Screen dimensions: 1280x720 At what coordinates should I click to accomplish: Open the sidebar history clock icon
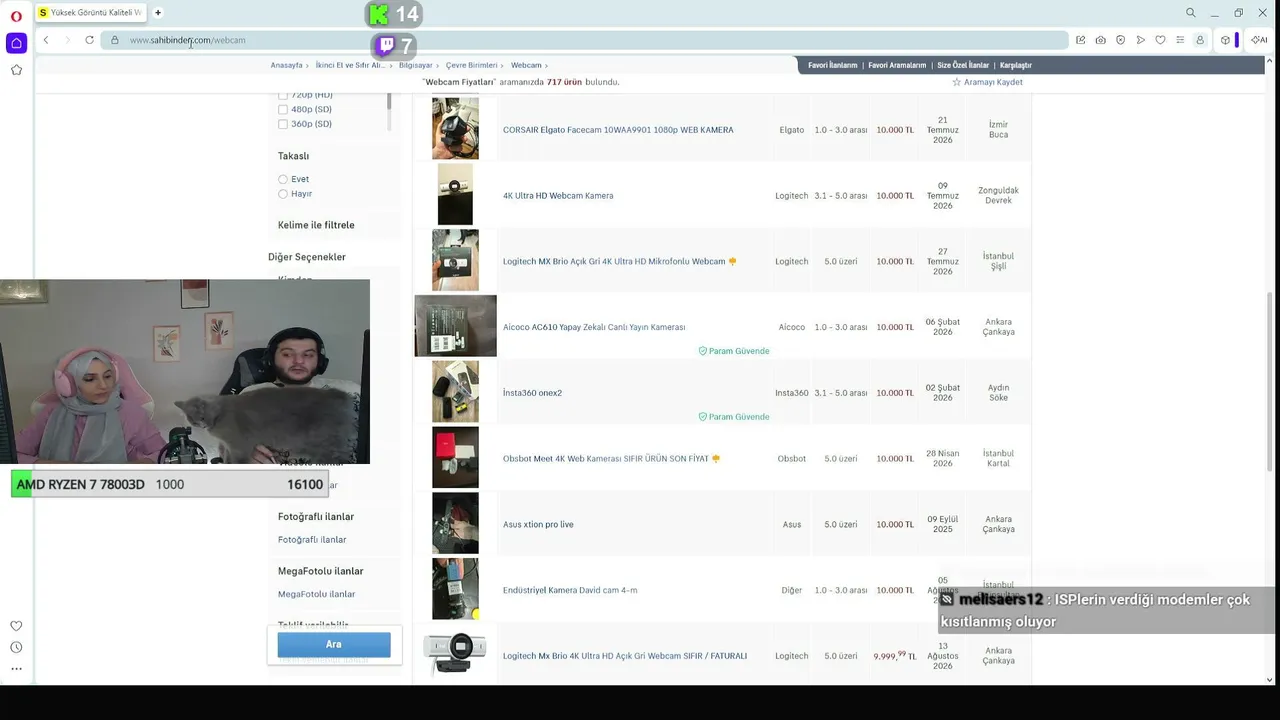click(16, 648)
